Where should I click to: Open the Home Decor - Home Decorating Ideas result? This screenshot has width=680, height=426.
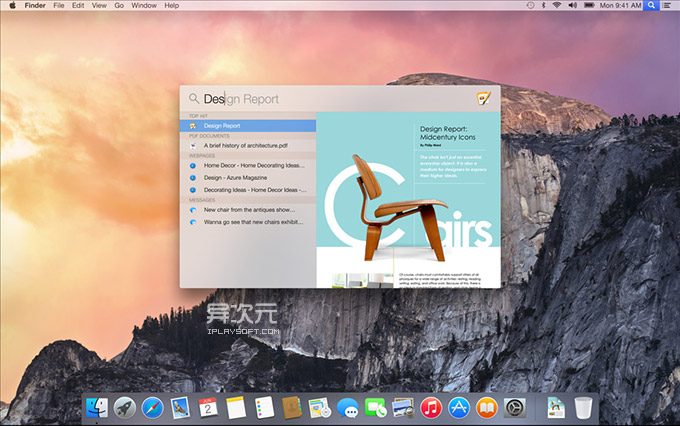click(x=251, y=165)
